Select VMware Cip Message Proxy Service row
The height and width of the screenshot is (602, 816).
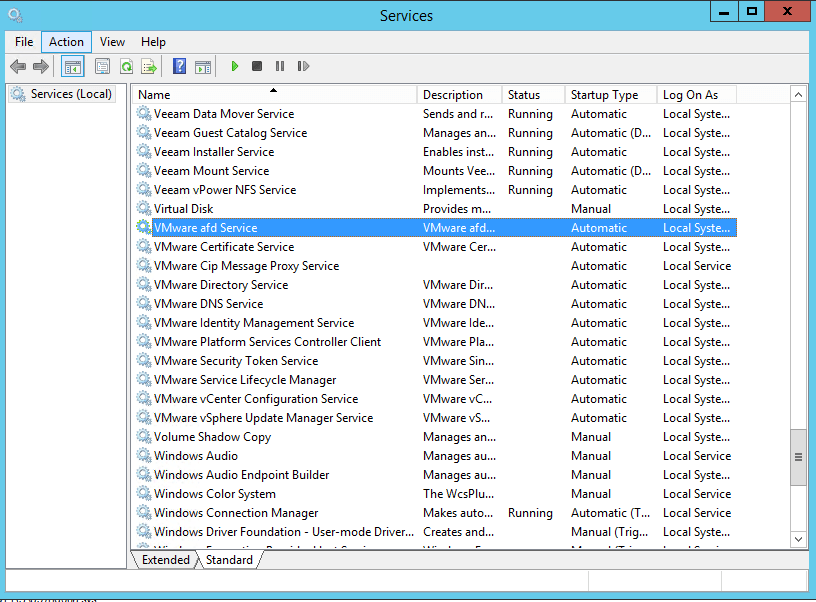click(435, 265)
